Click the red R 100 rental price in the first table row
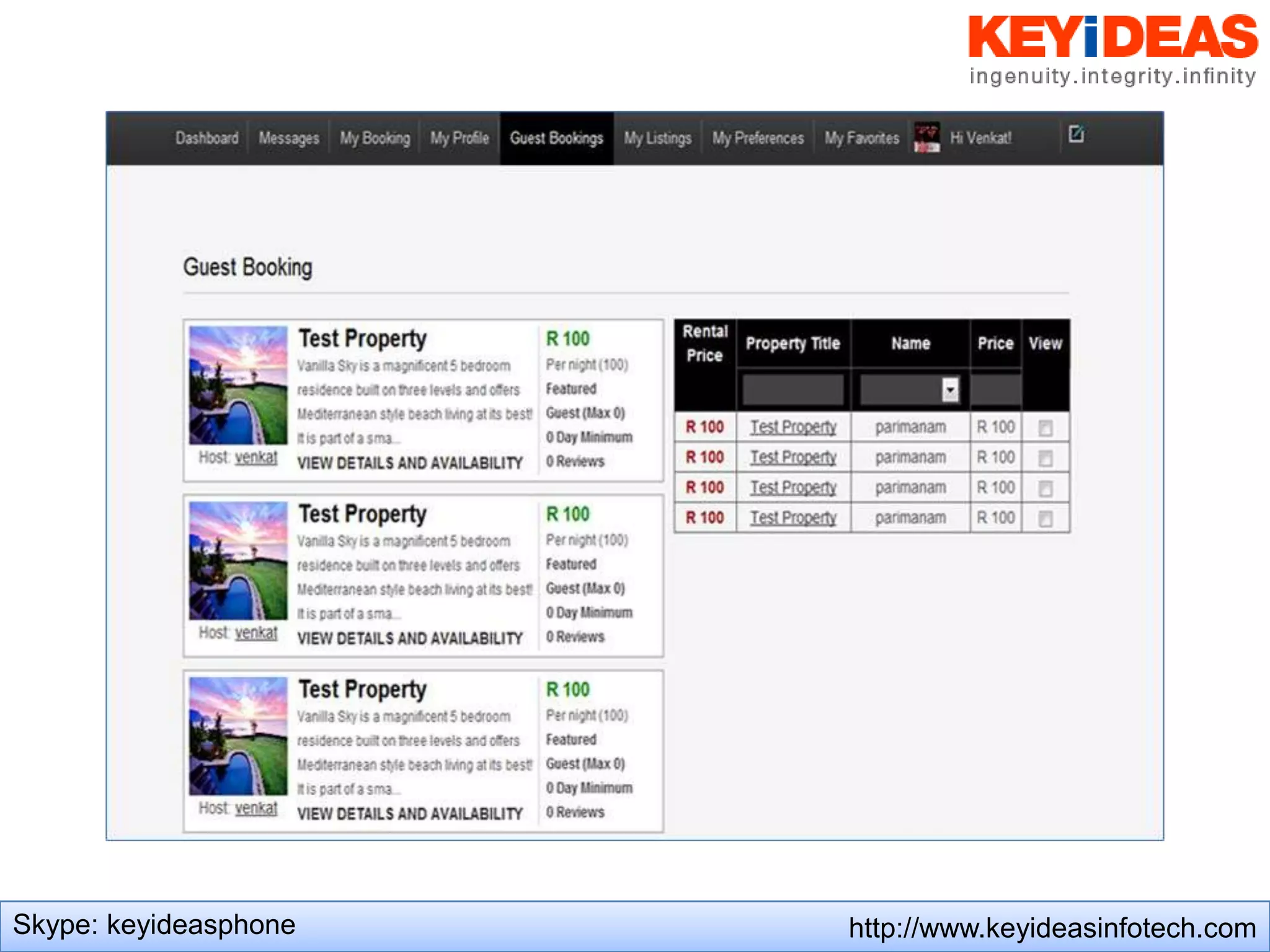 point(704,427)
